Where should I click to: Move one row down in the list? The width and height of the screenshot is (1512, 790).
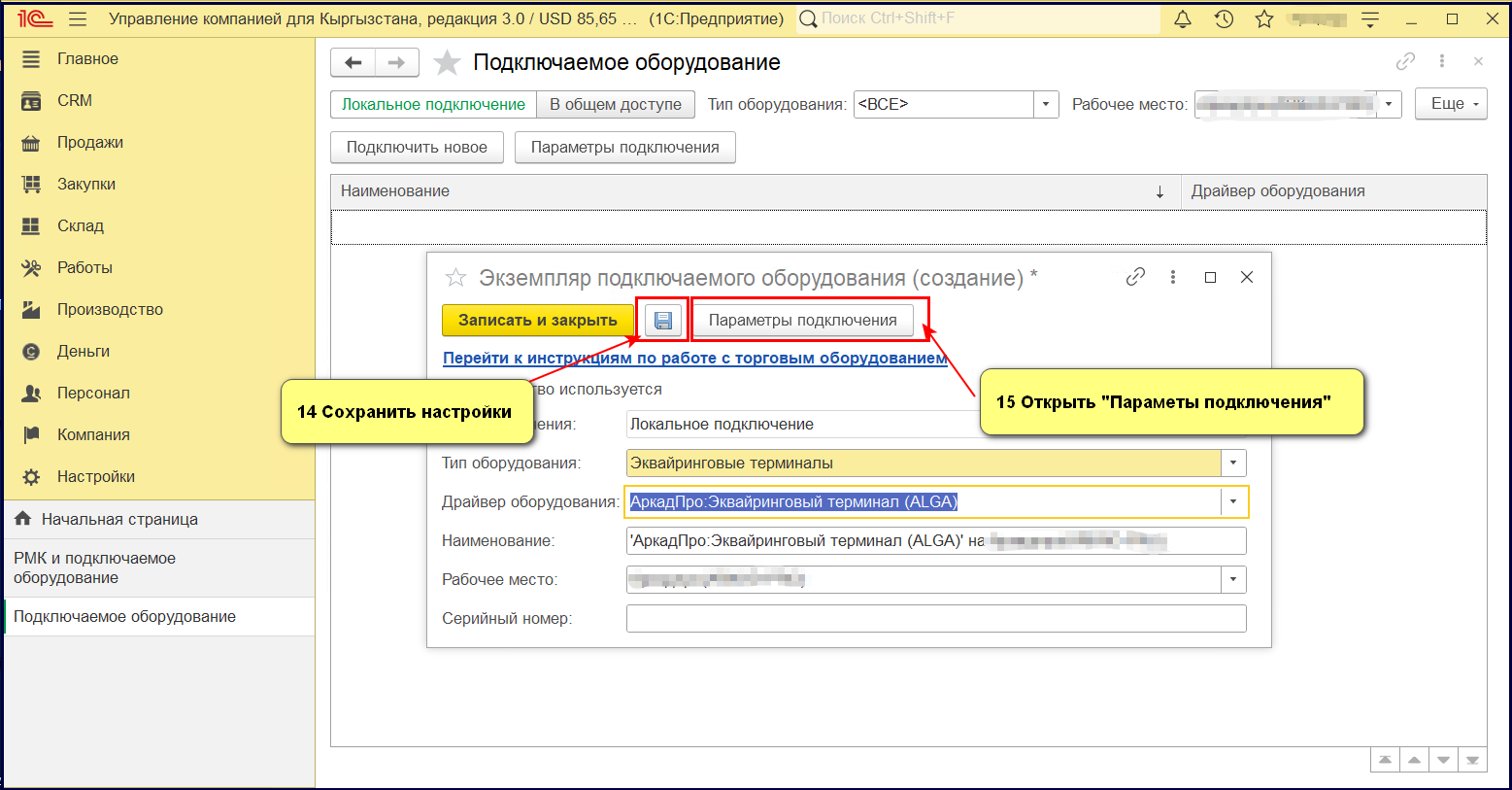coord(1443,760)
